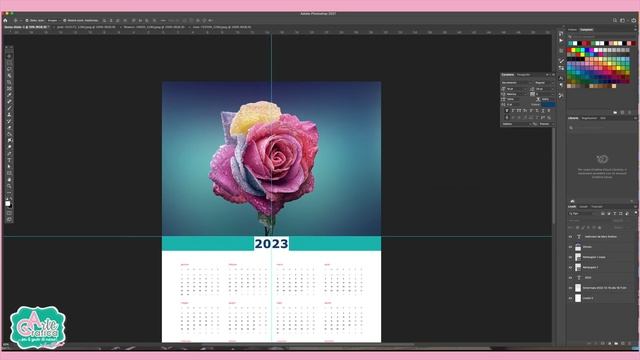Screen dimensions: 640x360
Task: Switch to the Paragrafo tab
Action: (x=523, y=75)
